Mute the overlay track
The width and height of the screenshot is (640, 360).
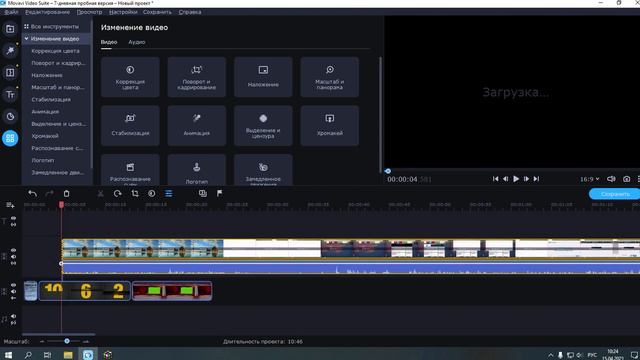coord(13,291)
